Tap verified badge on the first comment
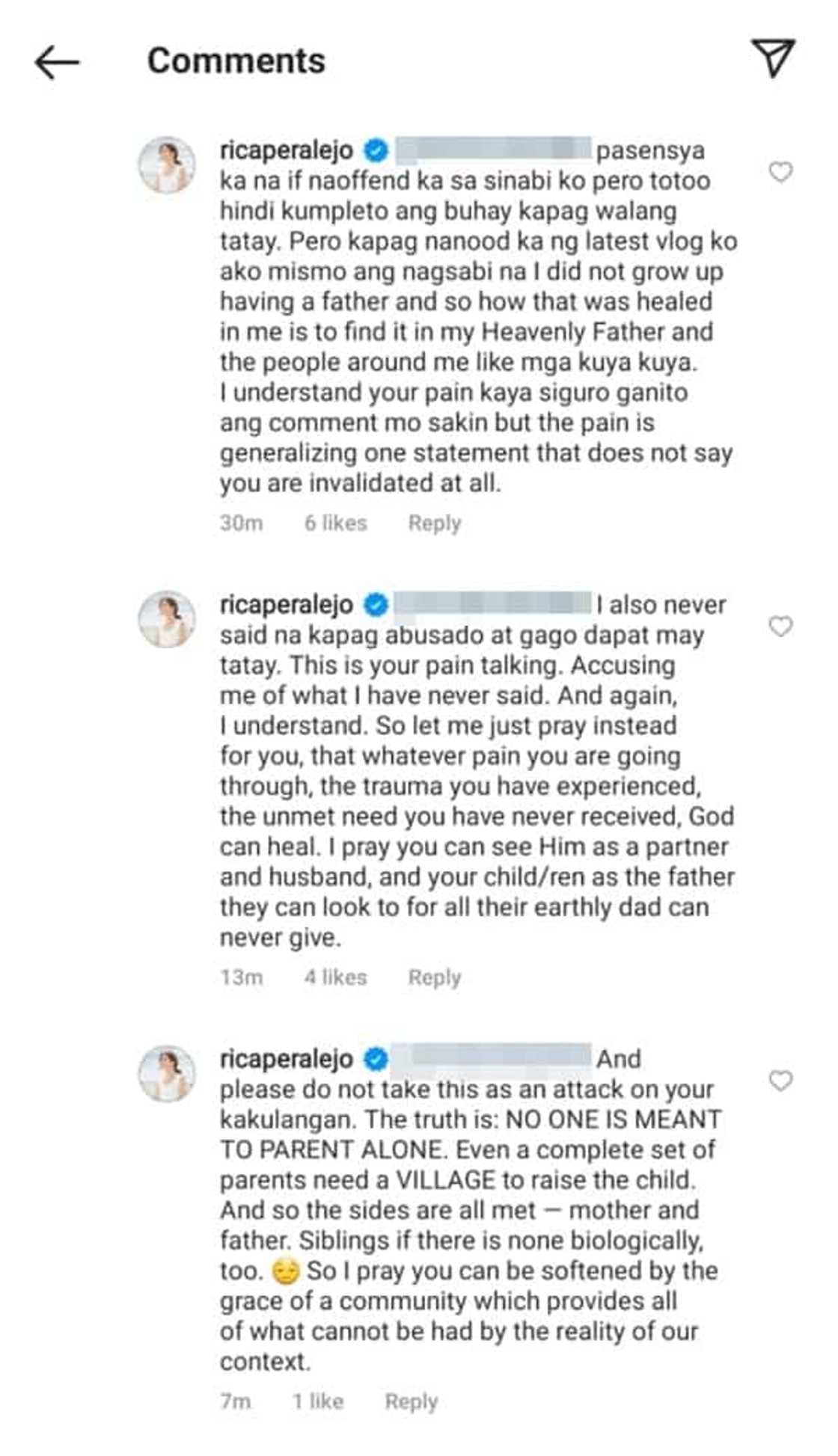This screenshot has width=838, height=1456. click(376, 151)
